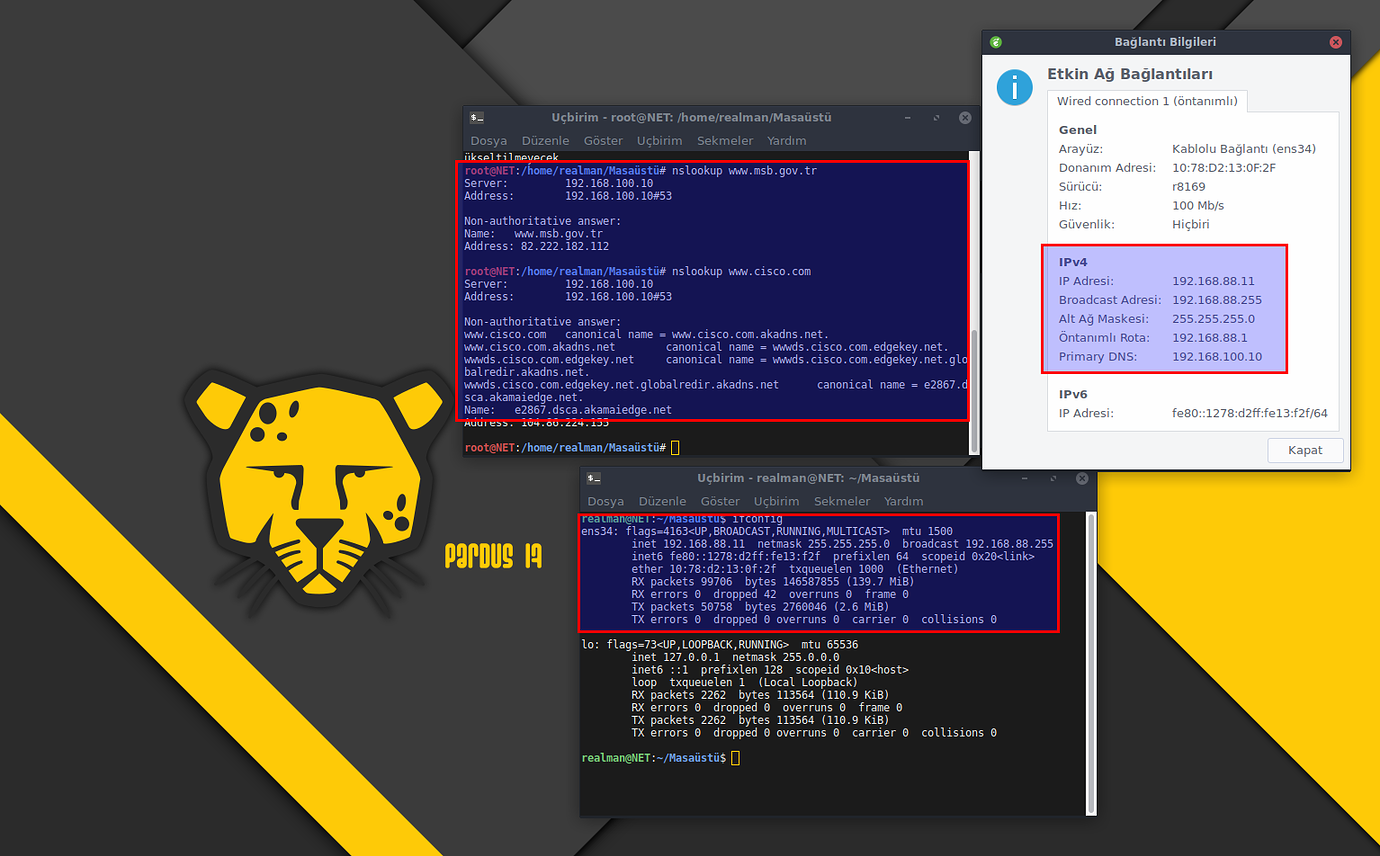Image resolution: width=1380 pixels, height=856 pixels.
Task: Open Yardım menu in realman terminal
Action: (903, 501)
